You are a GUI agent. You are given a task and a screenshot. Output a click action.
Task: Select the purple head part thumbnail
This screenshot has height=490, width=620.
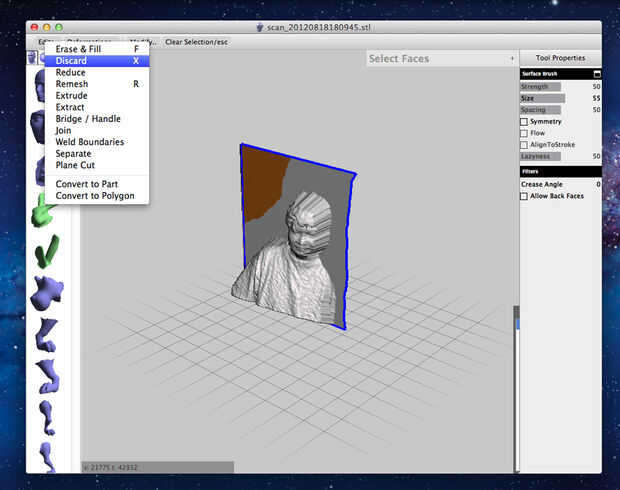click(40, 85)
